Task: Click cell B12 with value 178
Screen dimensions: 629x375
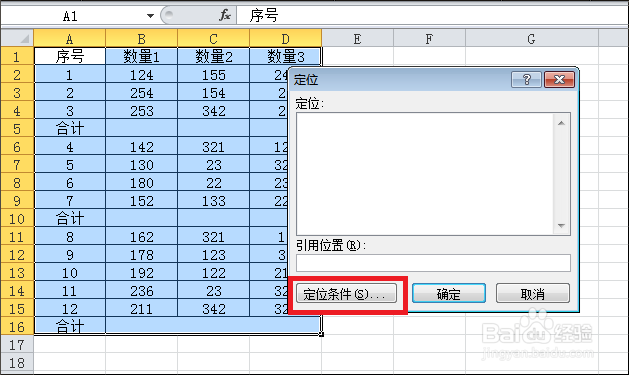Action: point(142,255)
